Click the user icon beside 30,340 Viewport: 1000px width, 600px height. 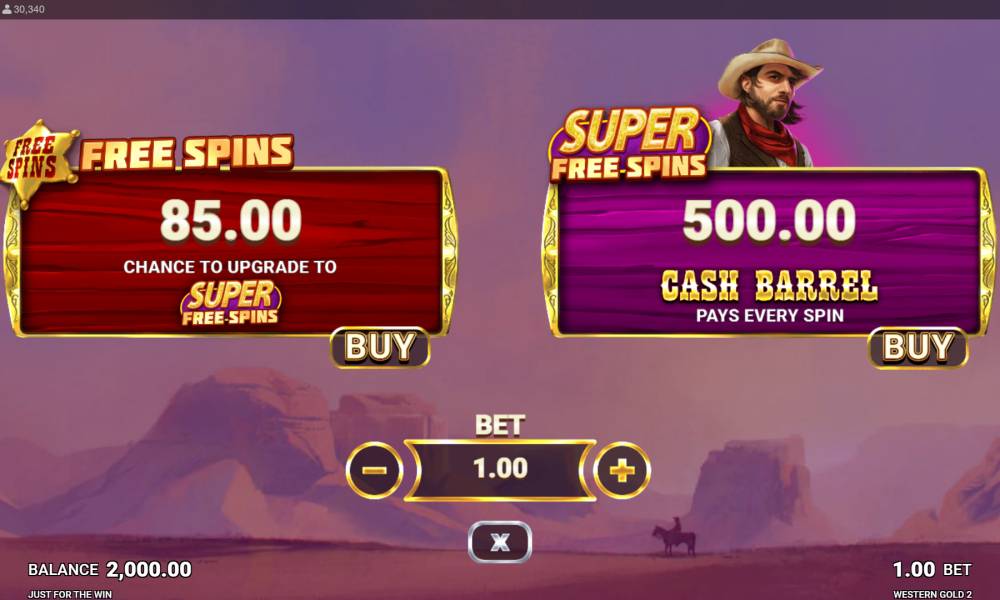coord(7,9)
